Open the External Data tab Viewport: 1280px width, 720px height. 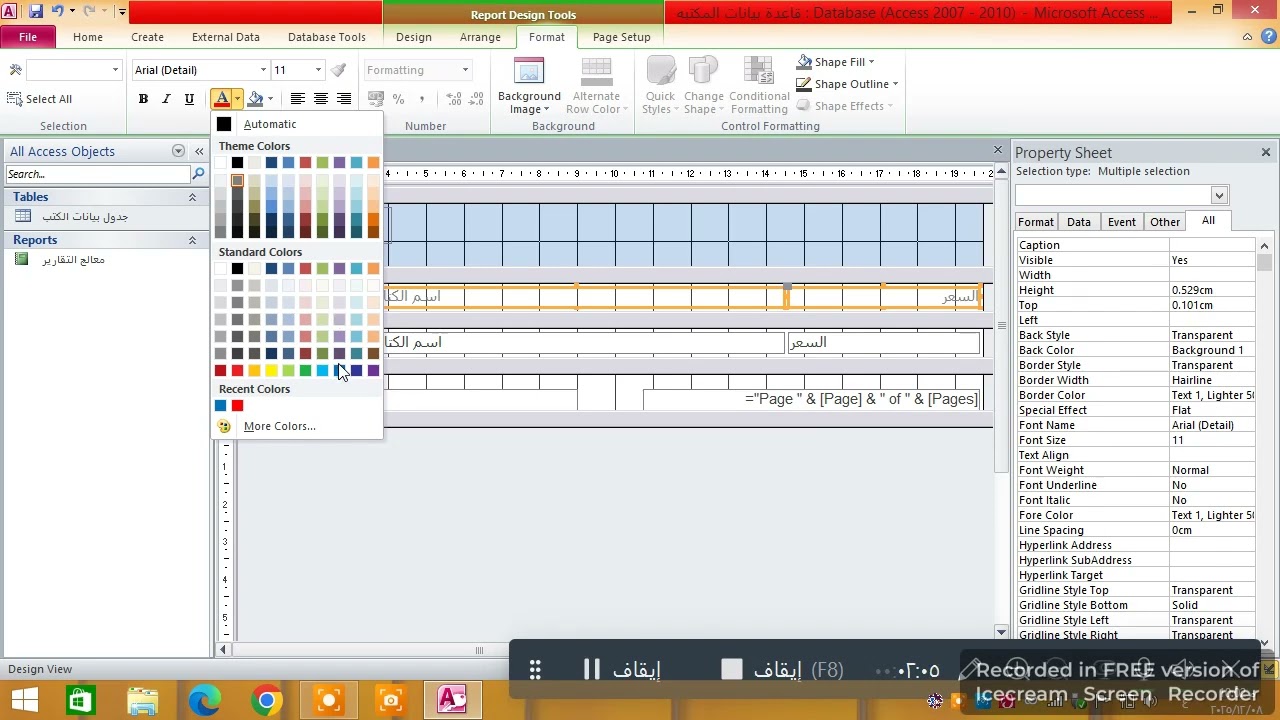226,37
